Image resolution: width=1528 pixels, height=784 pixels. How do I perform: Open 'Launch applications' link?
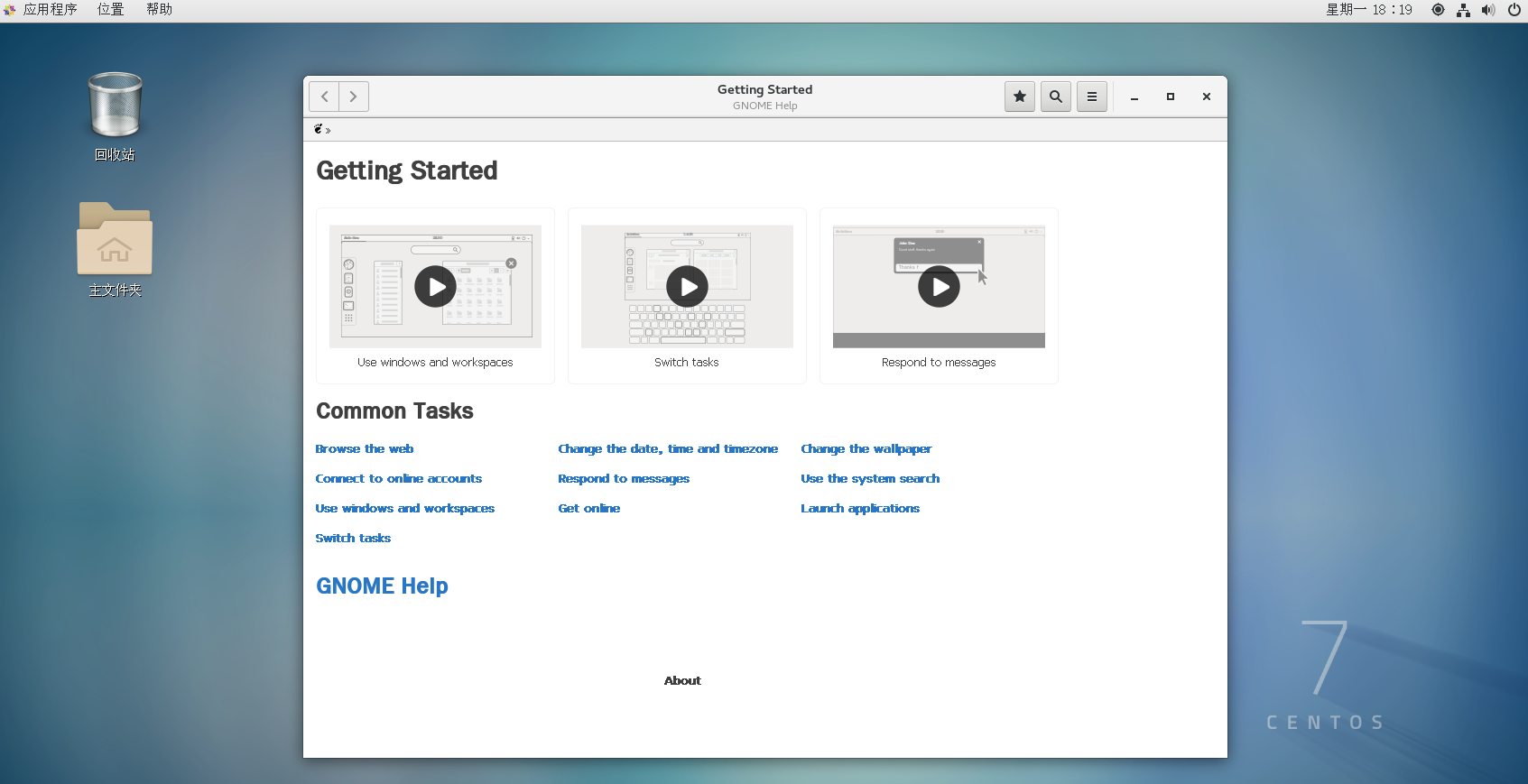(x=860, y=508)
